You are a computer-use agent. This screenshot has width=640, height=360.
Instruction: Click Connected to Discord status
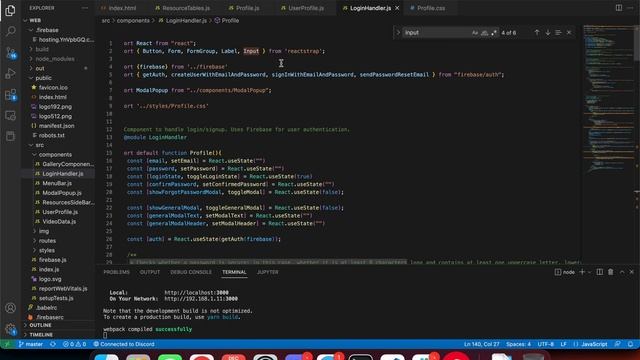pos(124,344)
